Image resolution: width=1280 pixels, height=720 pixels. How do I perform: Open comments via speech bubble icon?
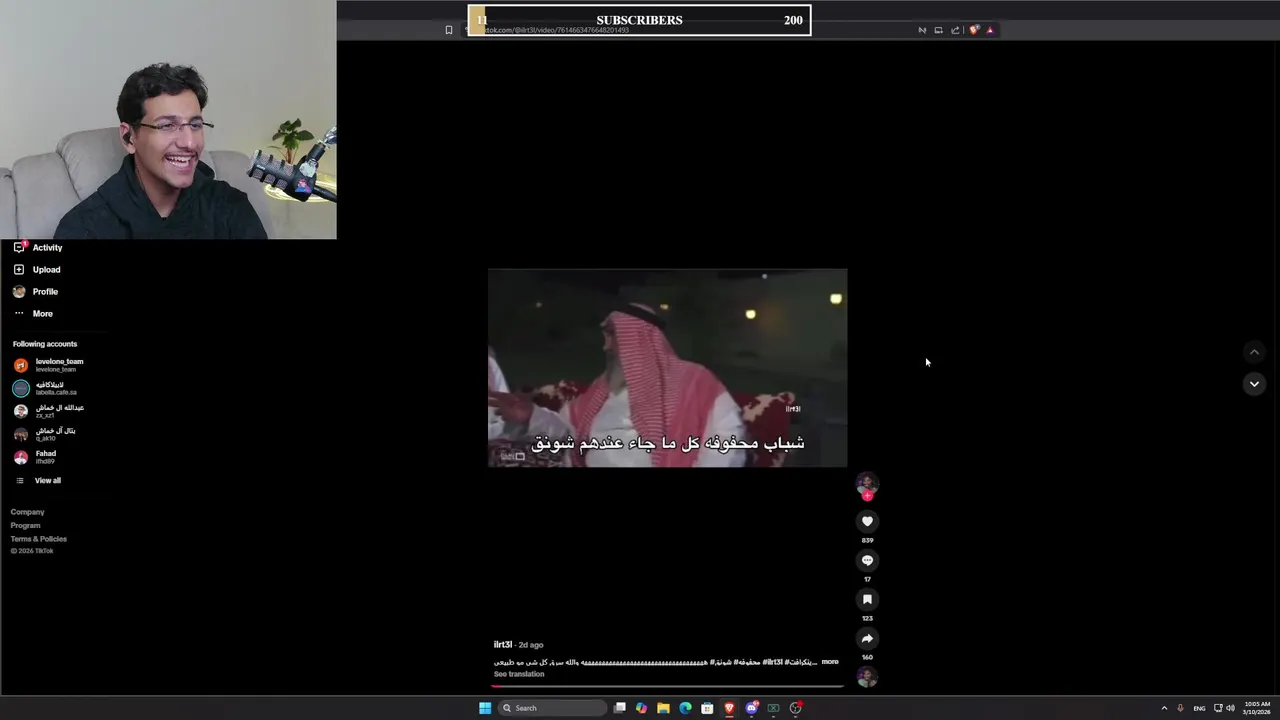(x=867, y=560)
